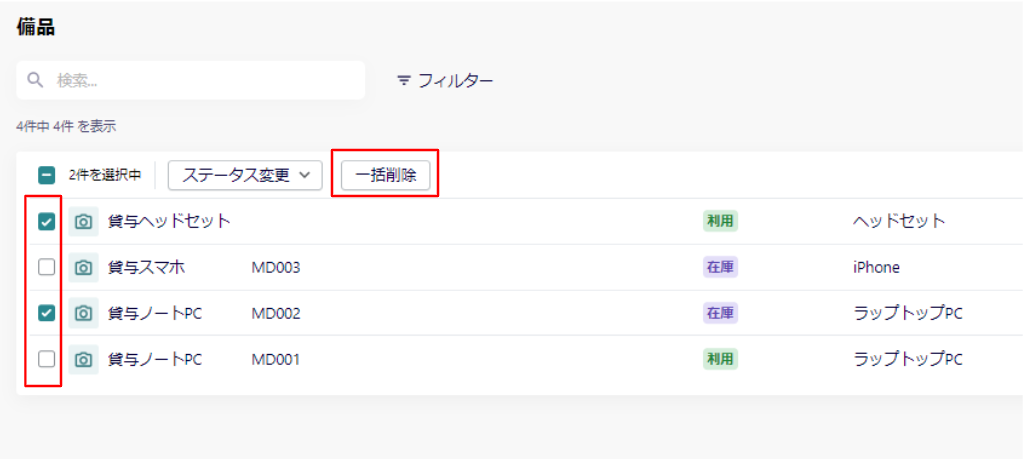The width and height of the screenshot is (1025, 459).
Task: Click camera icon for 貸与ヘッドセット row
Action: [83, 222]
